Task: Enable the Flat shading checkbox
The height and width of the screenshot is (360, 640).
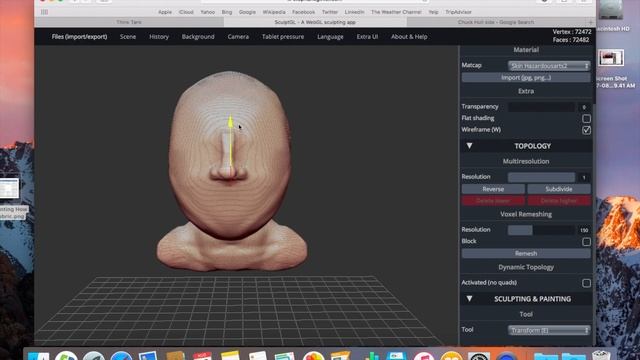Action: point(586,118)
